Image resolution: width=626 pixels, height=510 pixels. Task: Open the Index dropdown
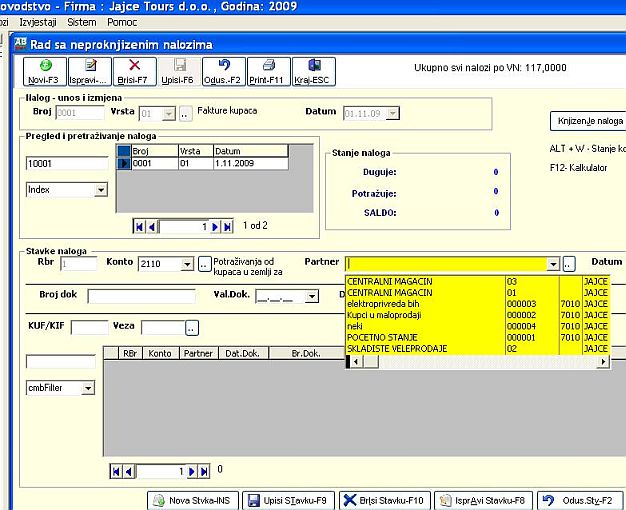(100, 189)
